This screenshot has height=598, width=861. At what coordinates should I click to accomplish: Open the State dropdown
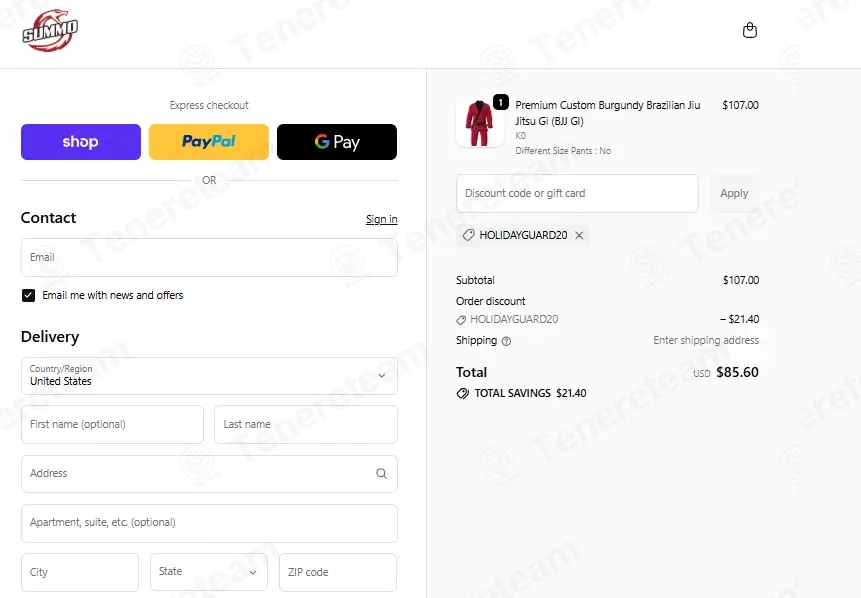(x=209, y=572)
